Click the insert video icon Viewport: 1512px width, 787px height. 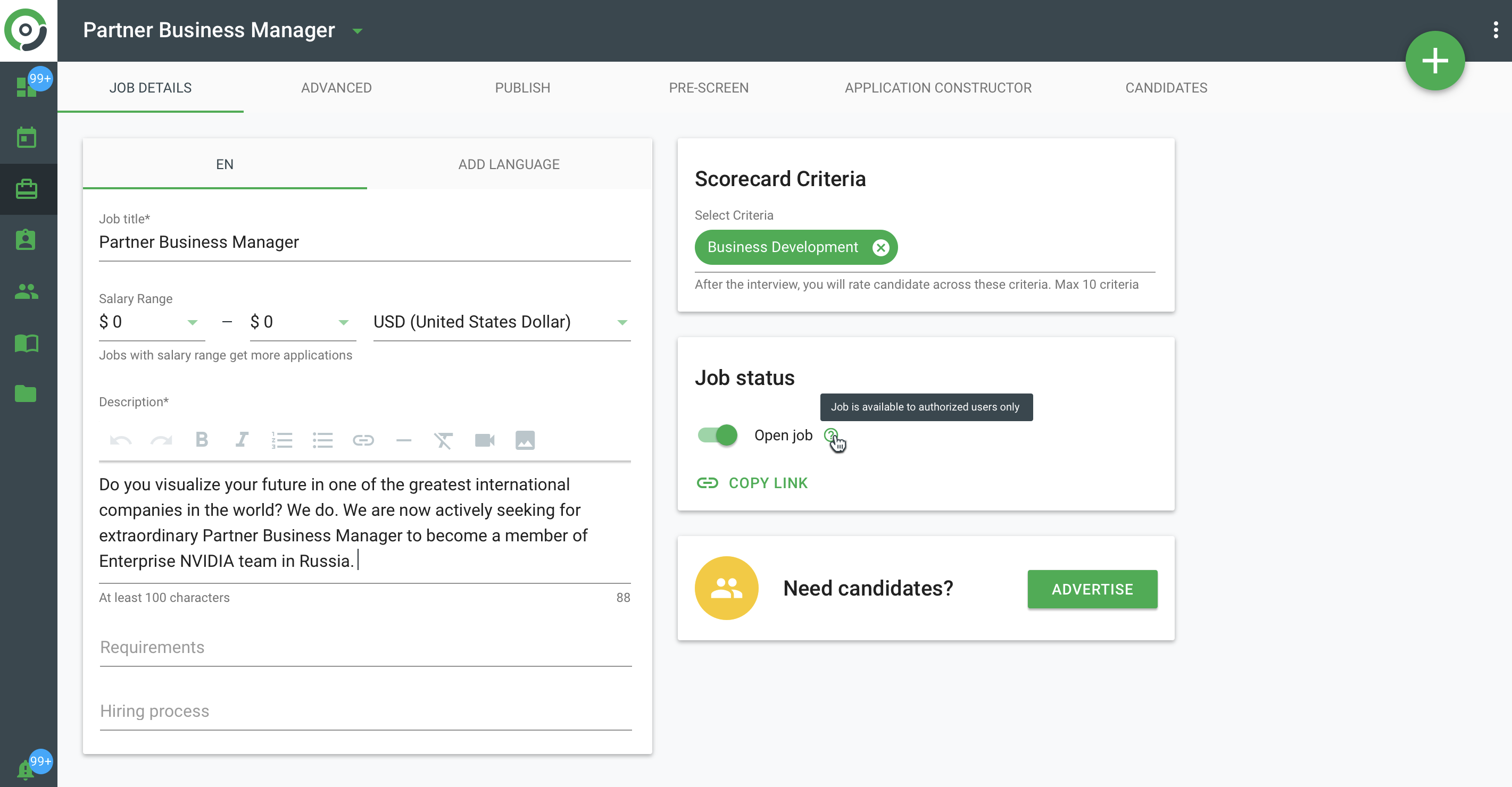point(484,440)
